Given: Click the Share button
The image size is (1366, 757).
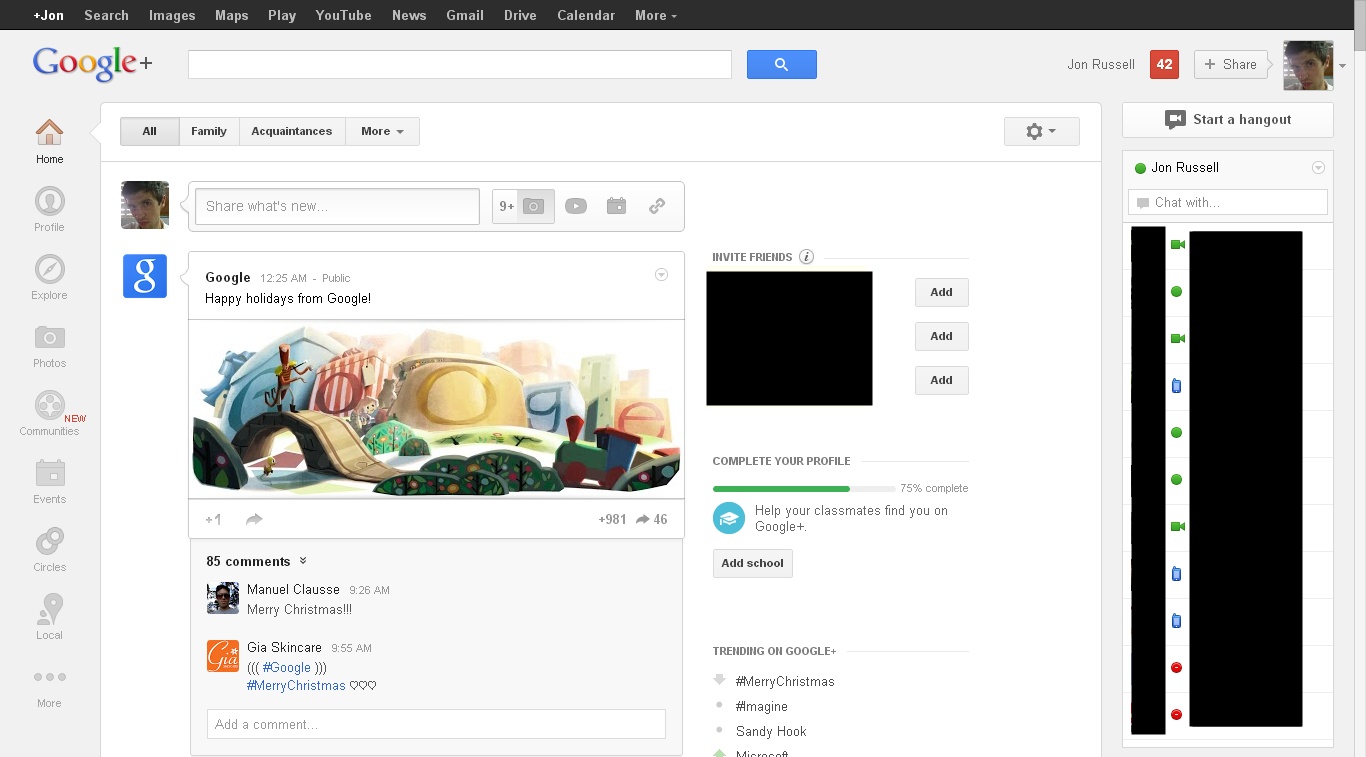Looking at the screenshot, I should click(x=1230, y=64).
